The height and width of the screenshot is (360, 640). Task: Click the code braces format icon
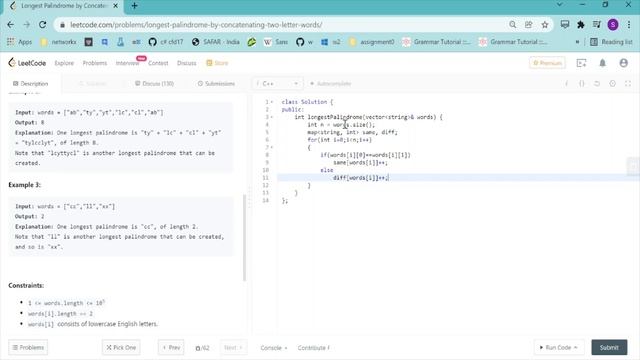click(582, 83)
